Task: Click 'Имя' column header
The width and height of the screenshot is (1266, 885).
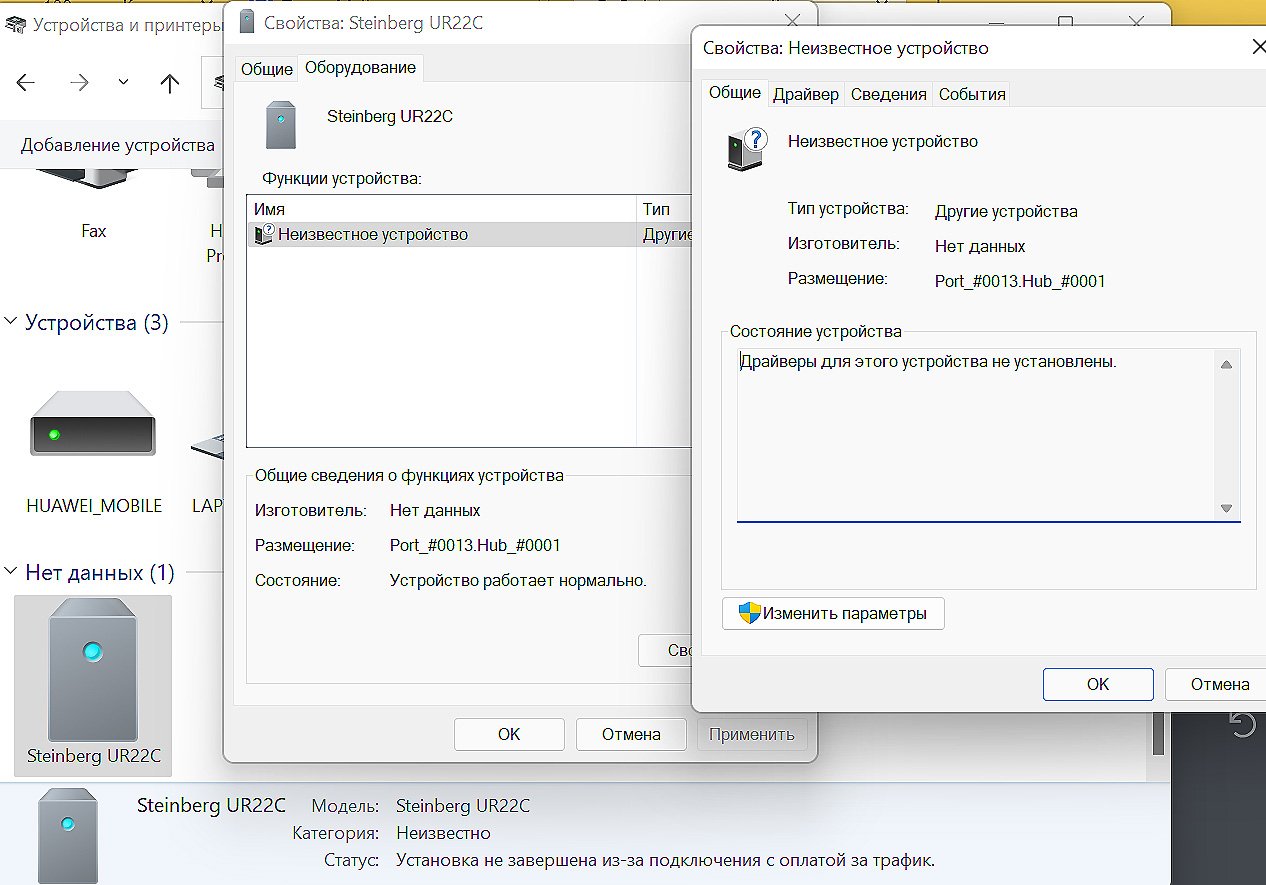Action: tap(442, 209)
